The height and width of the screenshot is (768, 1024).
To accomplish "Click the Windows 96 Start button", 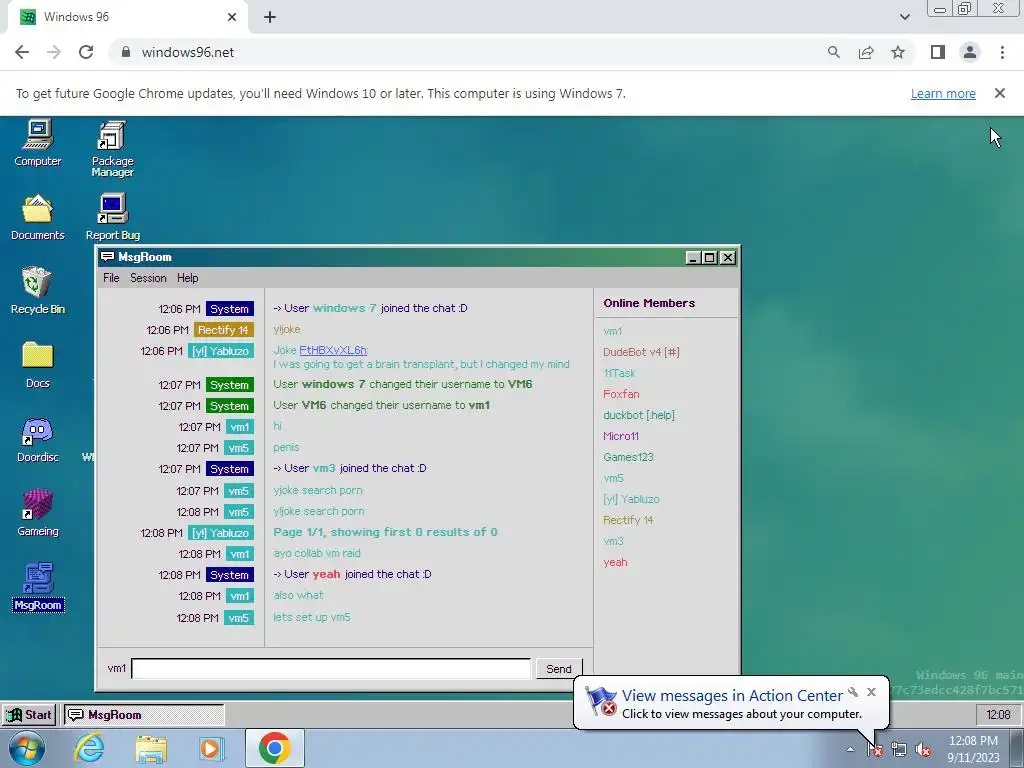I will (x=29, y=714).
